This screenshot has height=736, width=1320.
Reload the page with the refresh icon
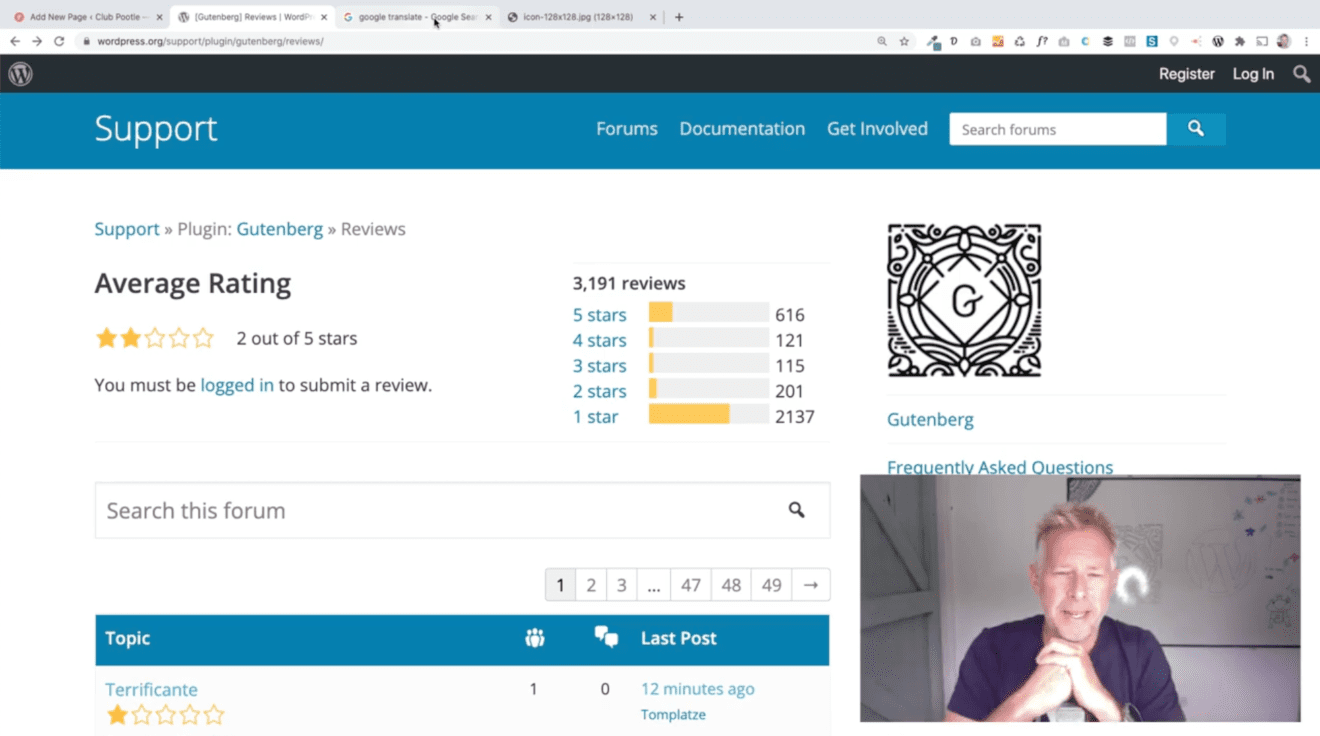click(59, 41)
